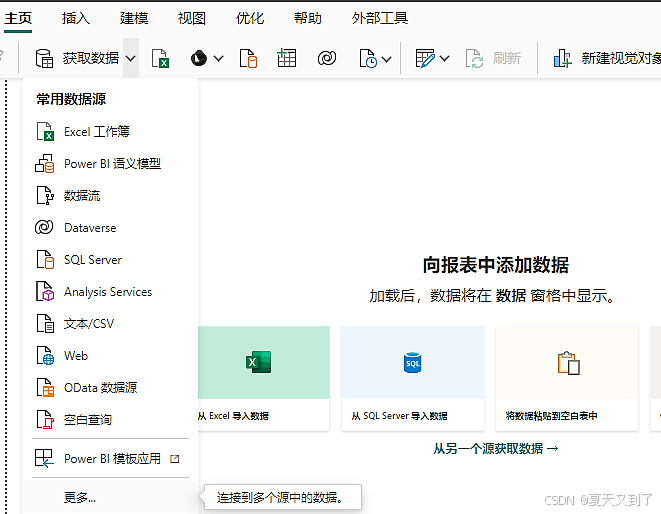The height and width of the screenshot is (514, 661).
Task: Click the Dataverse swirl icon in menu
Action: [x=44, y=227]
